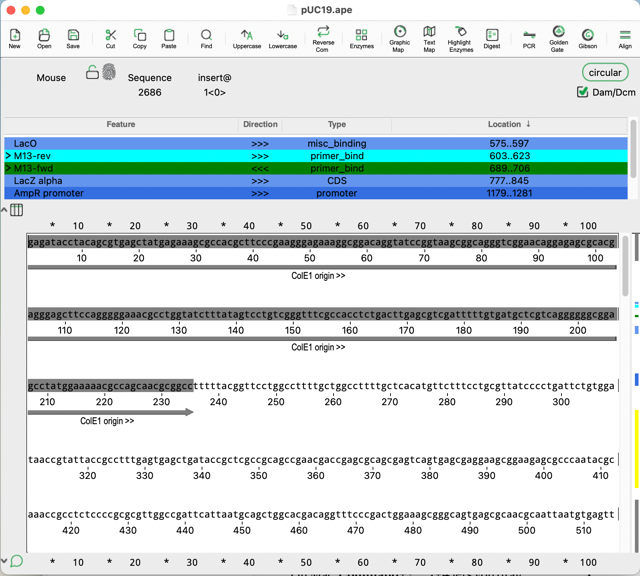Select the LacO feature row
This screenshot has height=576, width=640.
point(316,143)
